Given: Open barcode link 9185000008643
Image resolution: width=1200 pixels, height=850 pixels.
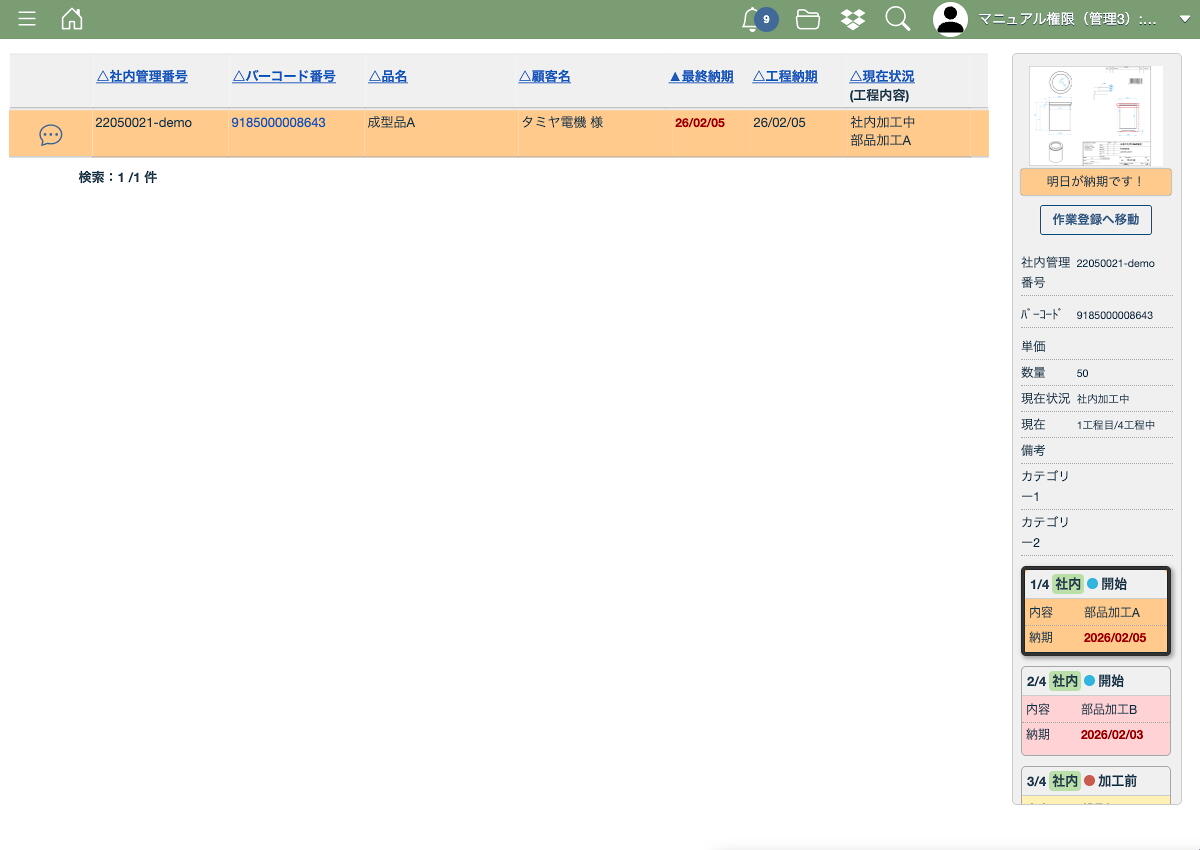Looking at the screenshot, I should click(x=278, y=123).
